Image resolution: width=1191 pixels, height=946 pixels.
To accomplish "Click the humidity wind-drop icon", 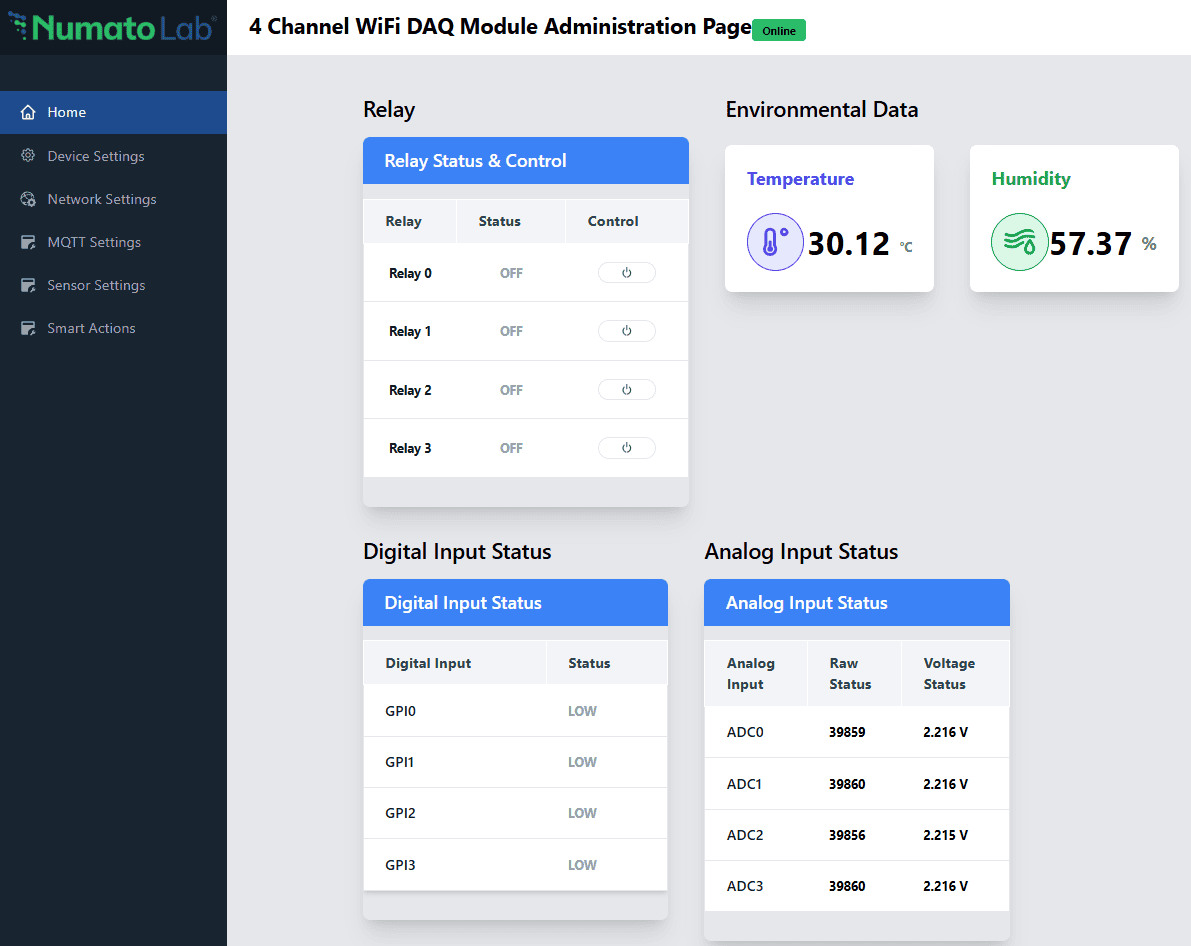I will (1019, 242).
